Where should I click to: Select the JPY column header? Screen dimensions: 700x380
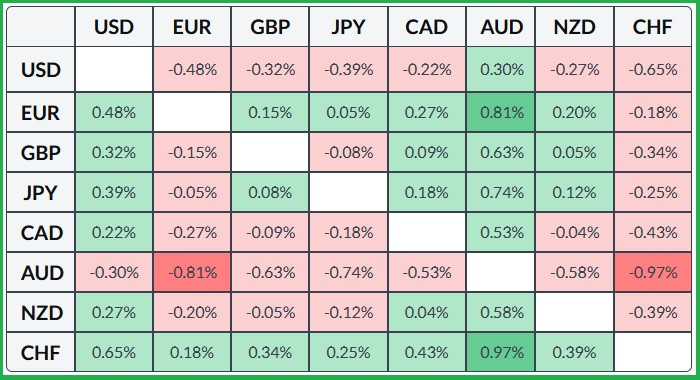(x=349, y=27)
